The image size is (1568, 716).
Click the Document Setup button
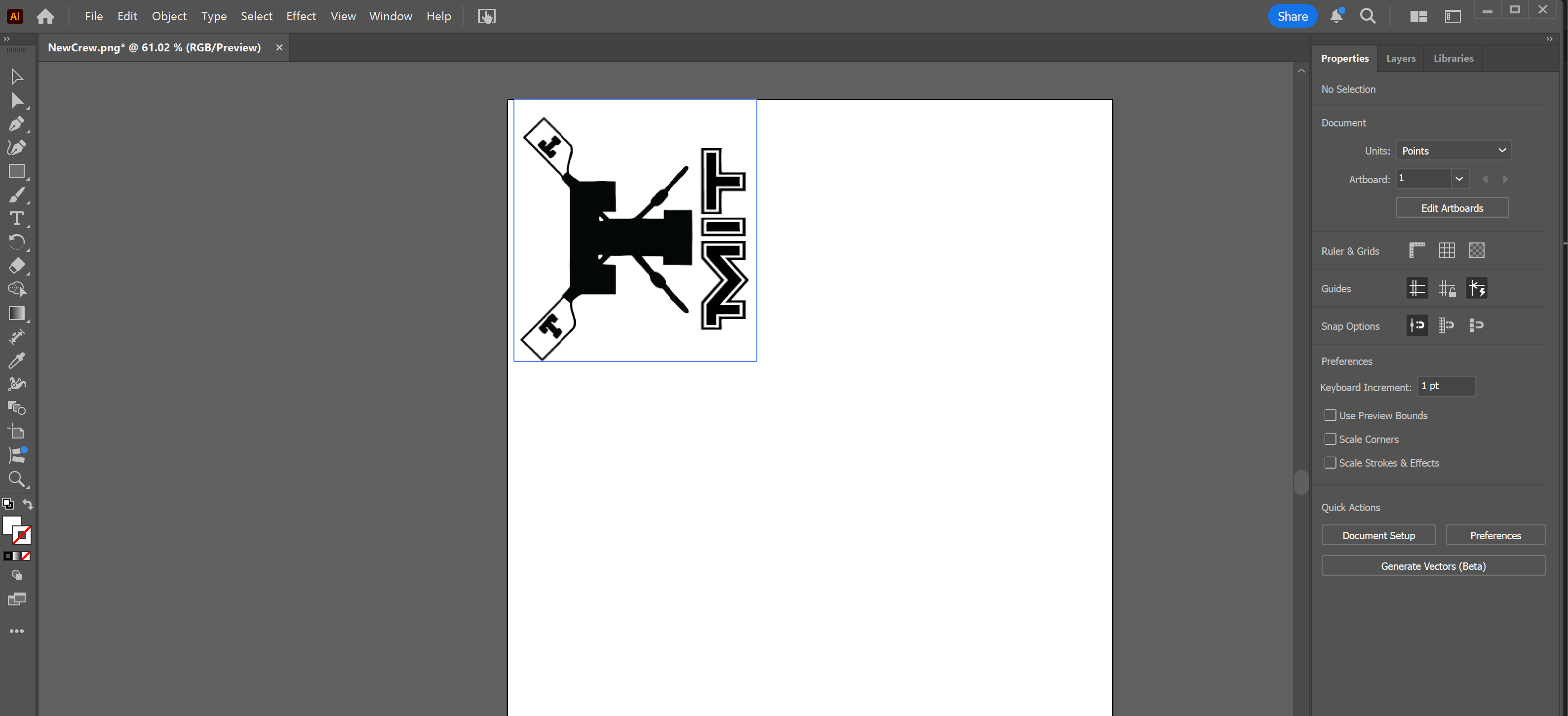1378,535
